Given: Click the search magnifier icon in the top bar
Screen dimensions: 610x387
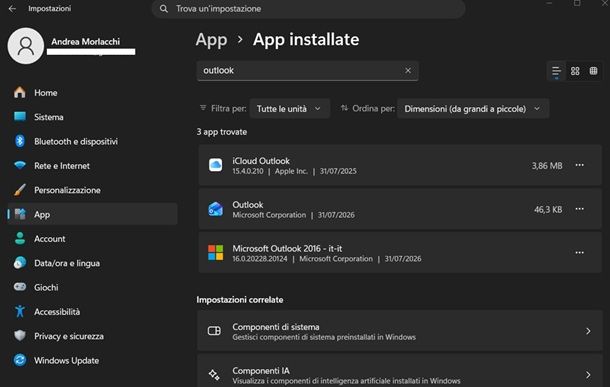Looking at the screenshot, I should click(164, 9).
